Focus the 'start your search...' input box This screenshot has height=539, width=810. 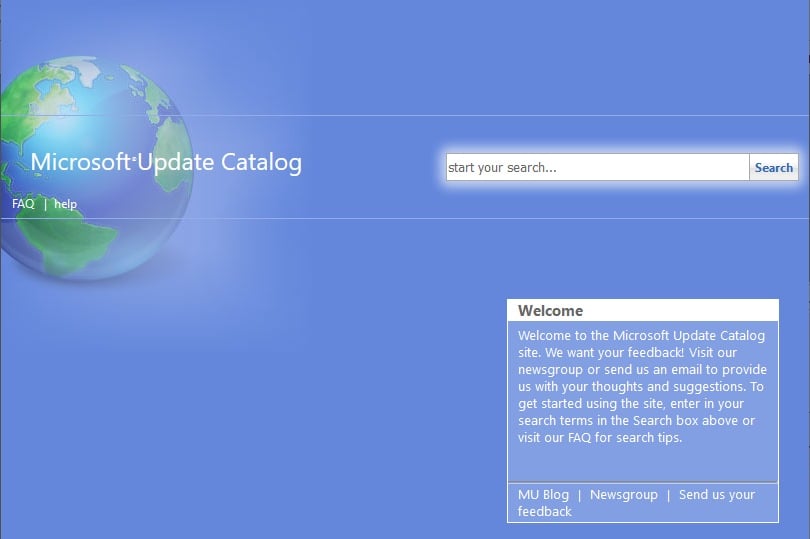(598, 167)
